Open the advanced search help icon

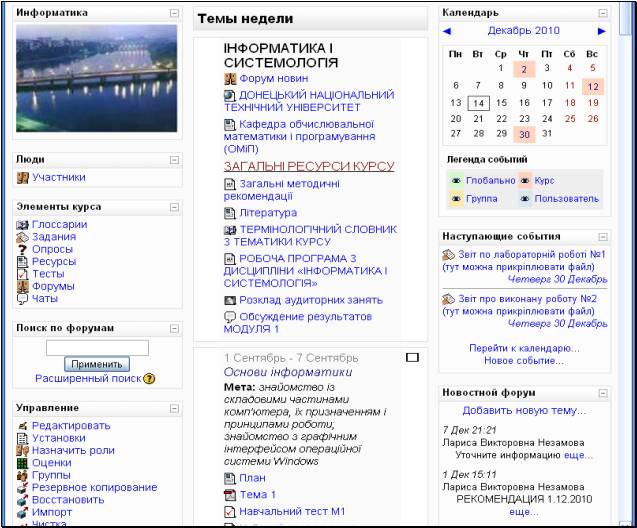(x=150, y=380)
